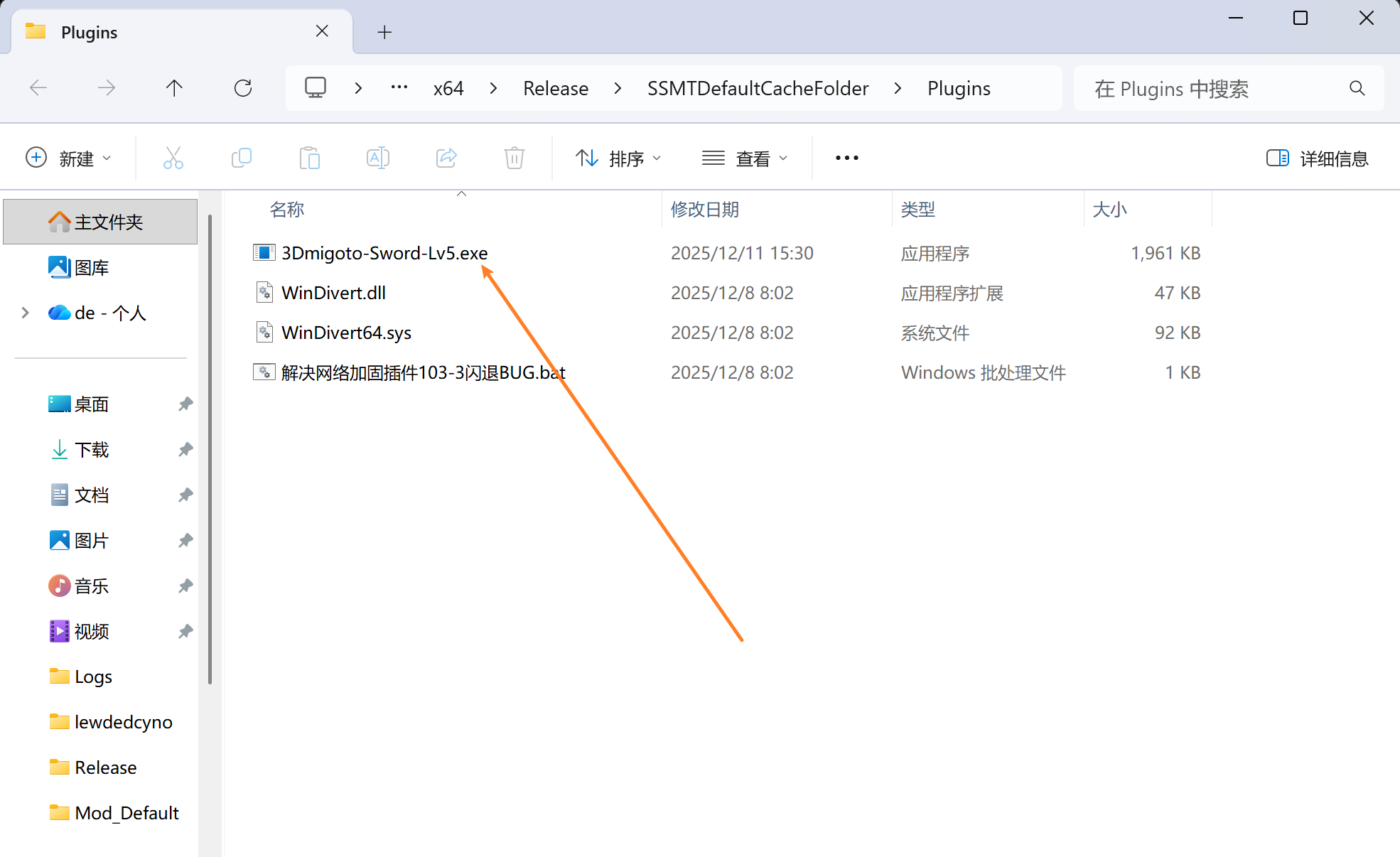Sort by 修改日期 column header
The height and width of the screenshot is (857, 1400).
704,210
